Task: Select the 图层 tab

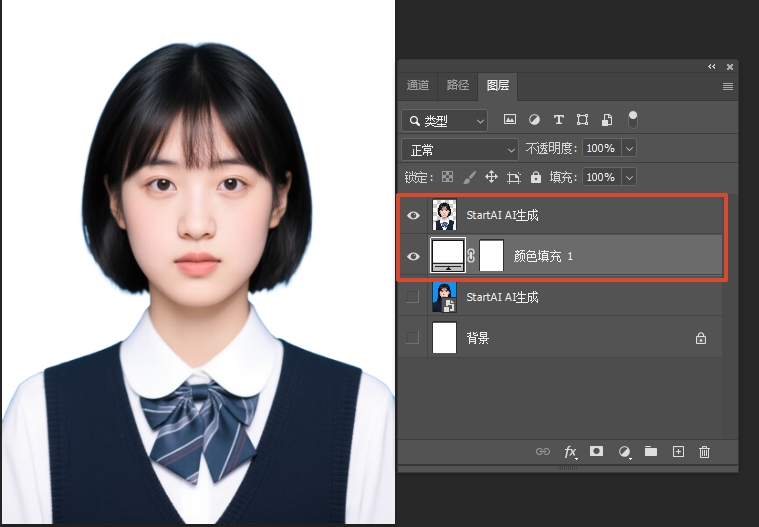Action: (498, 86)
